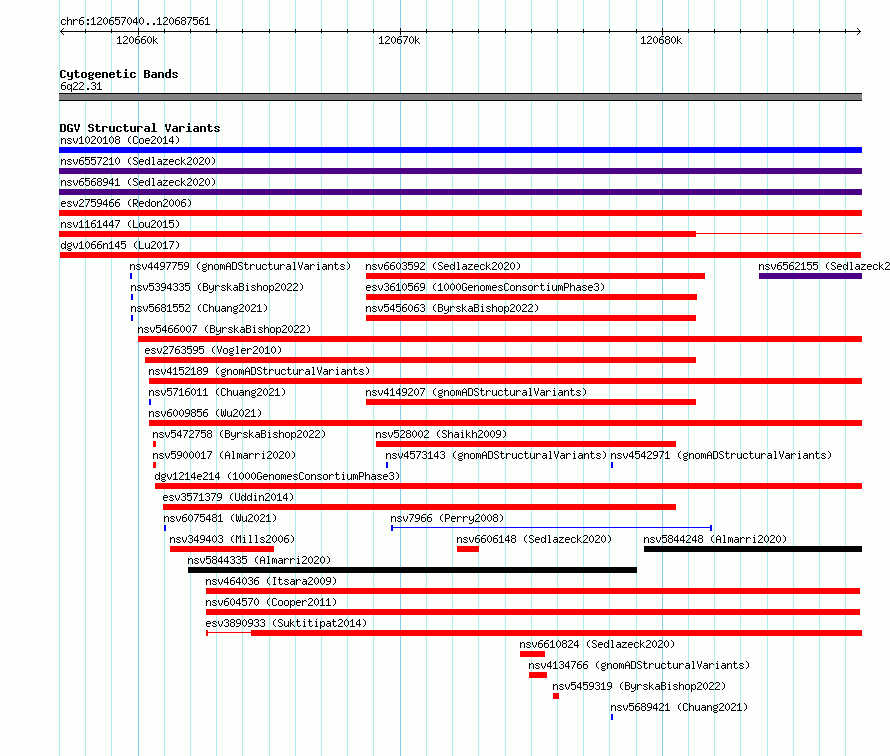This screenshot has height=756, width=890.
Task: Select esv3890933 (Suktitipat2014) label
Action: [286, 623]
